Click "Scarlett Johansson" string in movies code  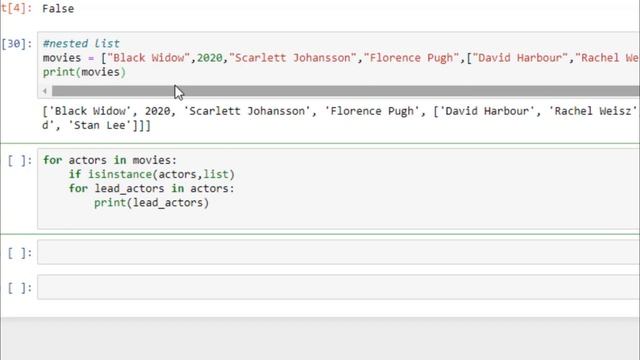(293, 58)
